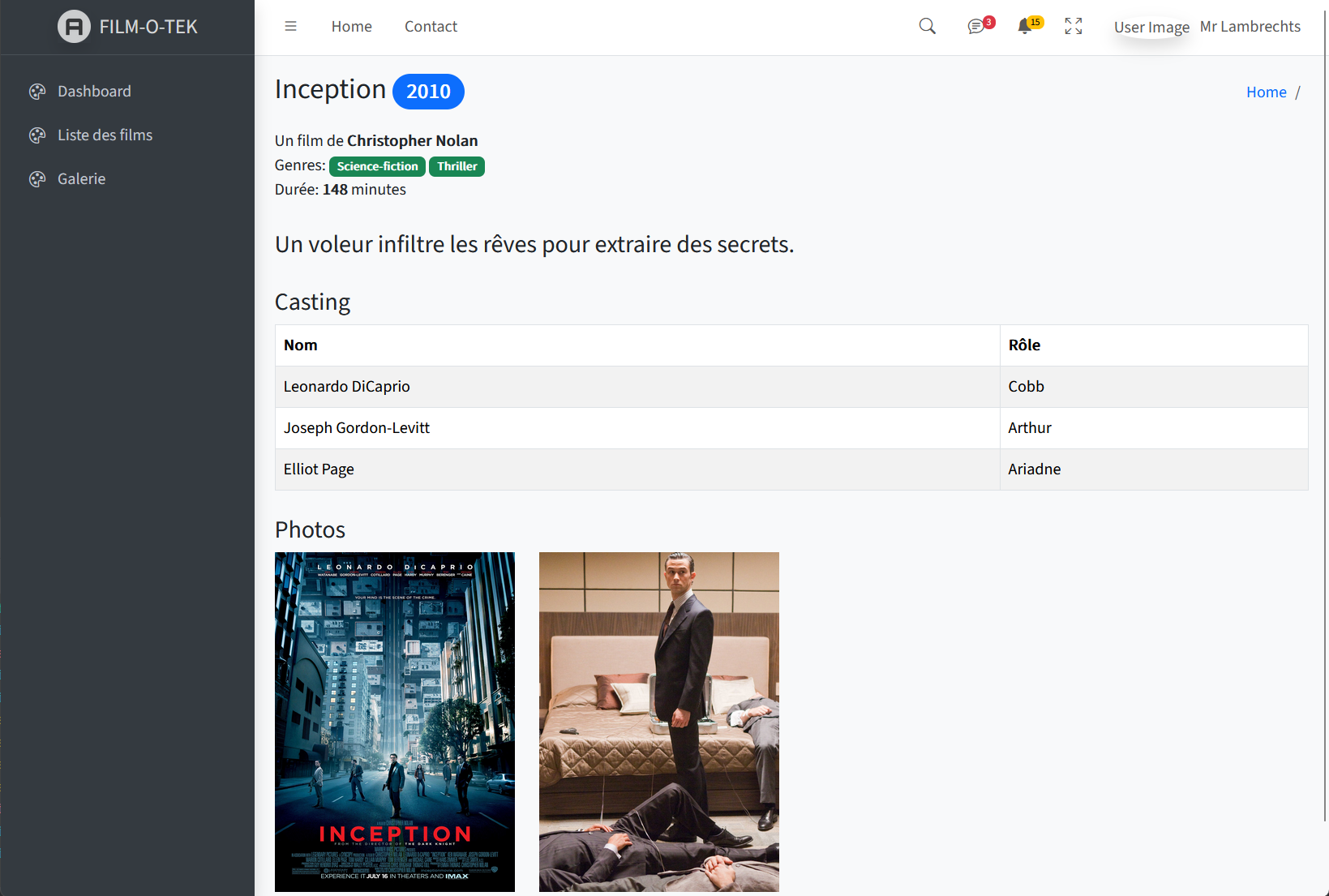Open the Inception movie poster photo

point(395,722)
